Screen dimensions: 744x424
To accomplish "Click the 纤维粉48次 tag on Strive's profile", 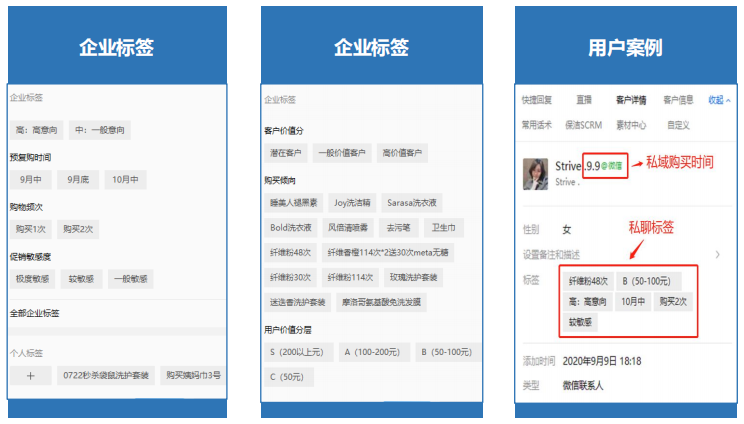I will pos(588,282).
